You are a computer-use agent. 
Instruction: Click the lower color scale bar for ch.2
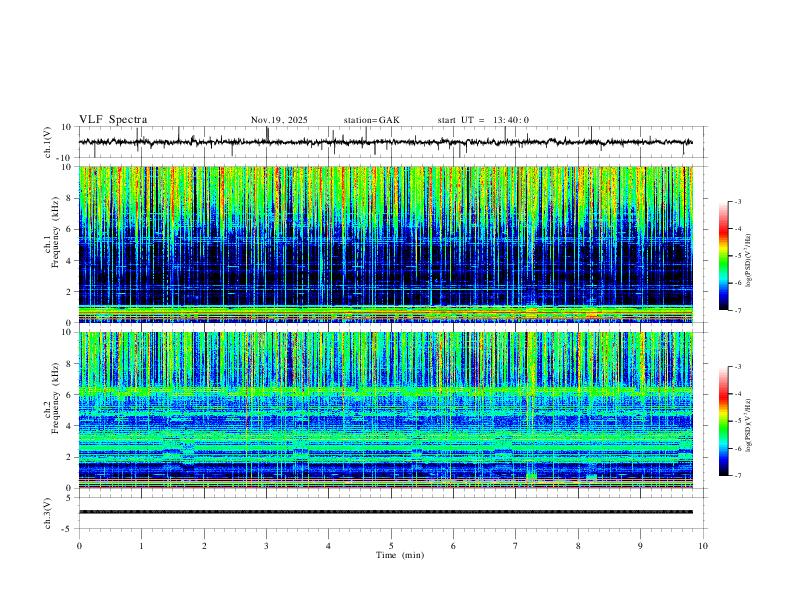coord(723,421)
